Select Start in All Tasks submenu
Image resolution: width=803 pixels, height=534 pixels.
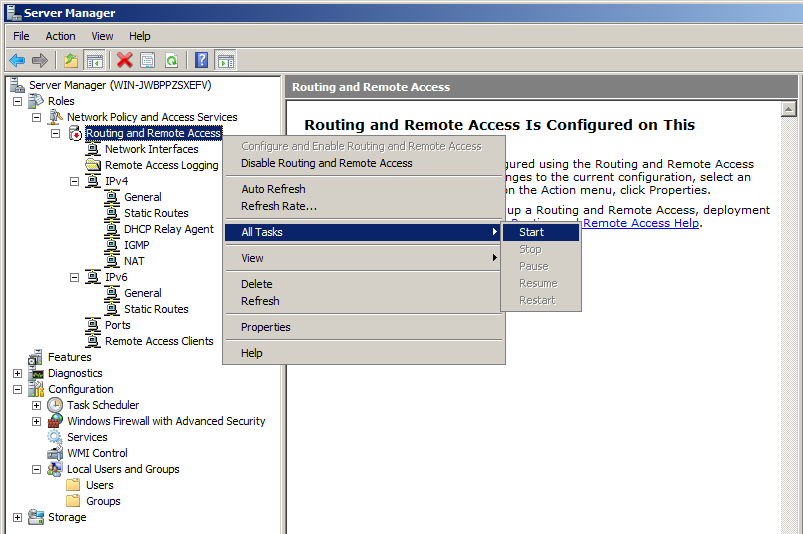[x=541, y=232]
